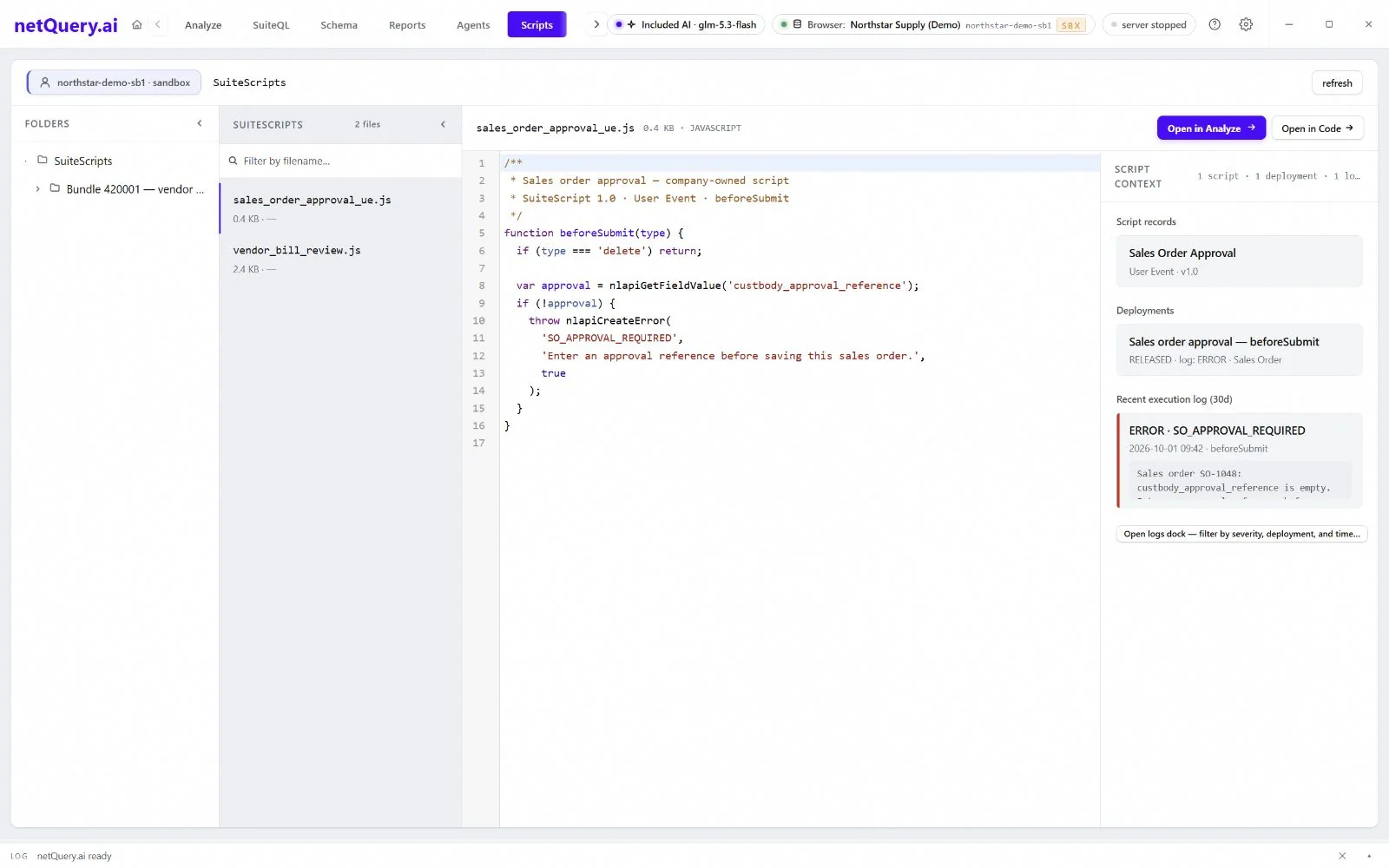
Task: Open help question mark icon
Action: click(x=1215, y=24)
